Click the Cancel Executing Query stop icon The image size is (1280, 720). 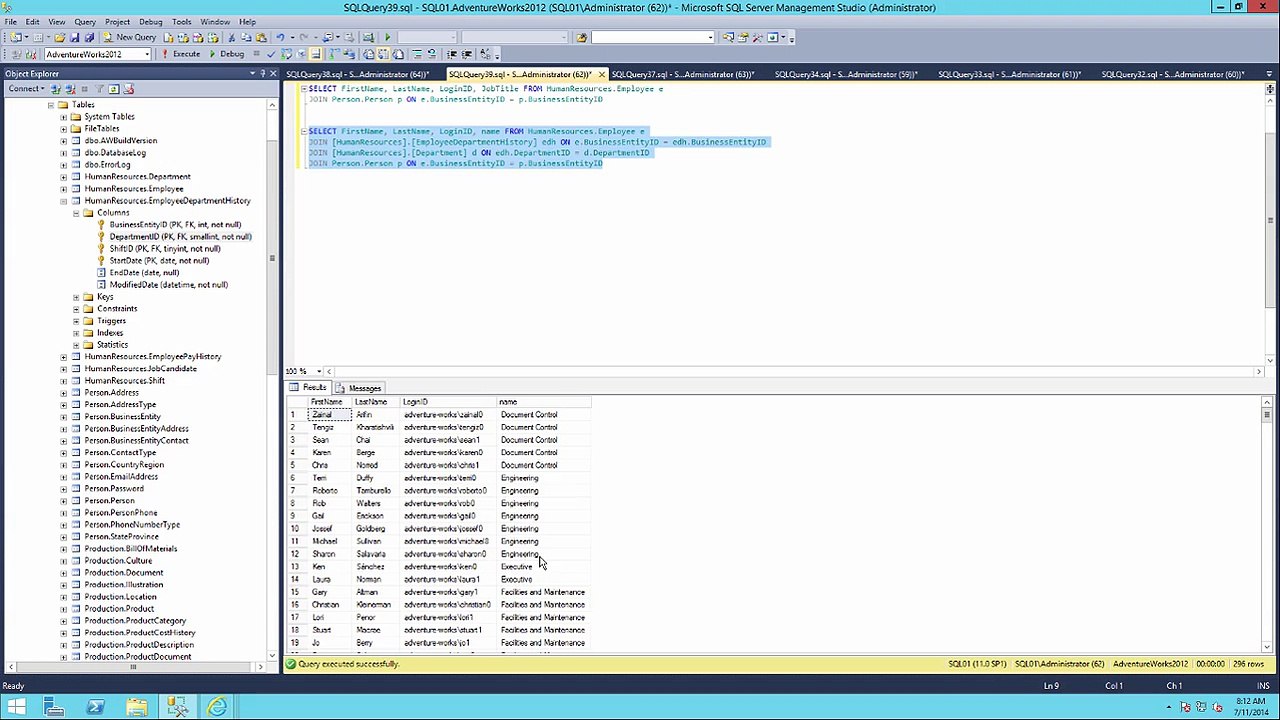[x=256, y=54]
